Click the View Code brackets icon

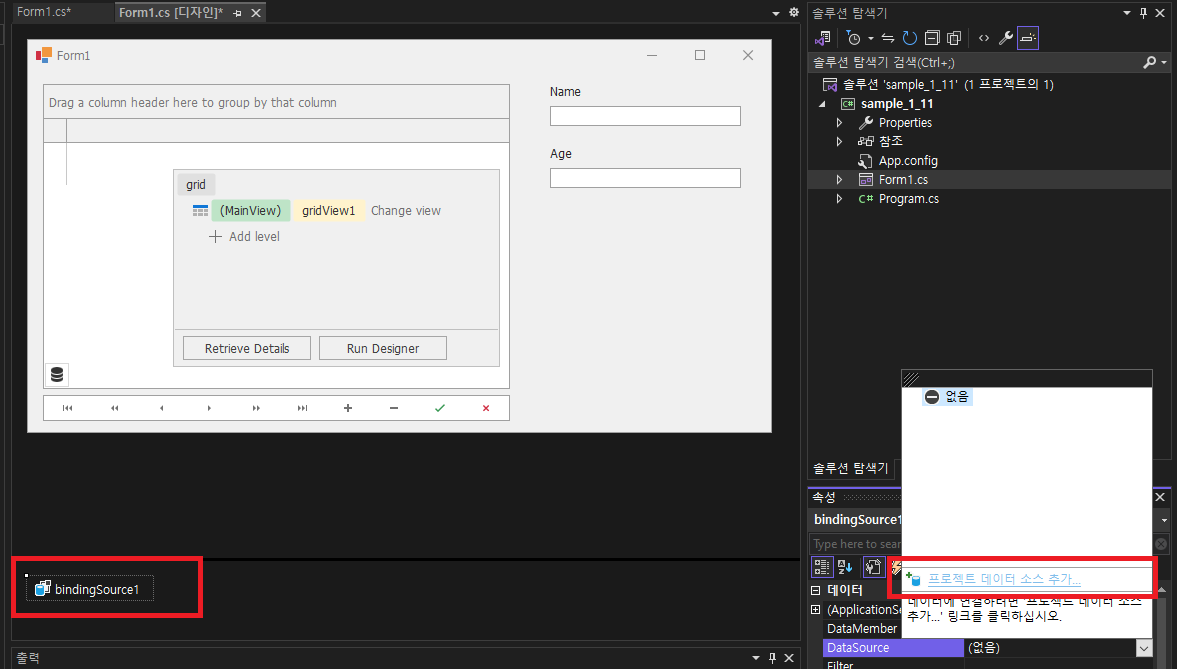[984, 38]
